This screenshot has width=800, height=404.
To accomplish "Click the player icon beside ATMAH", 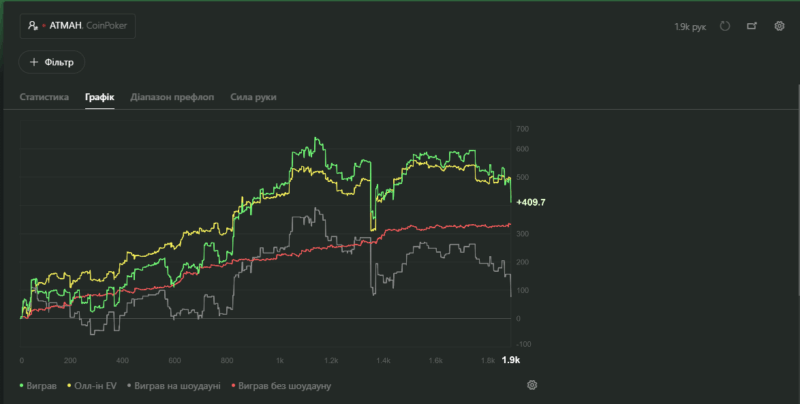I will [x=33, y=26].
